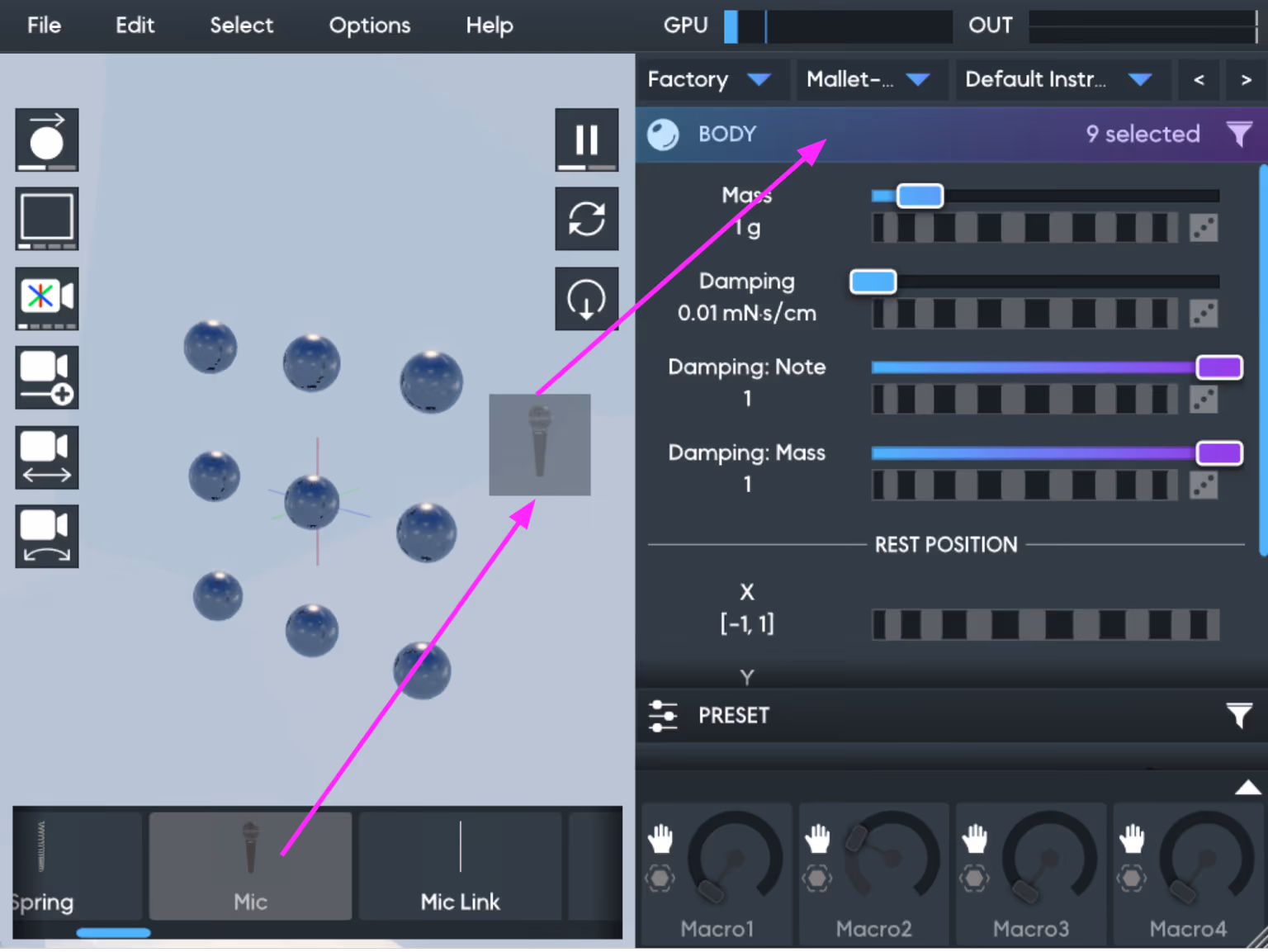Select the move body tool icon
Screen dimensions: 1268x952
[47, 140]
